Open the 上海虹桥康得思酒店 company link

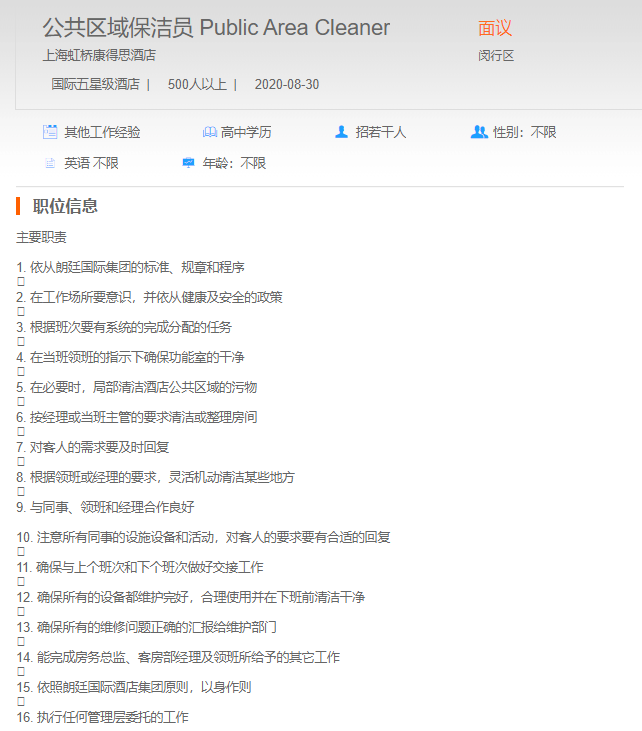(99, 56)
